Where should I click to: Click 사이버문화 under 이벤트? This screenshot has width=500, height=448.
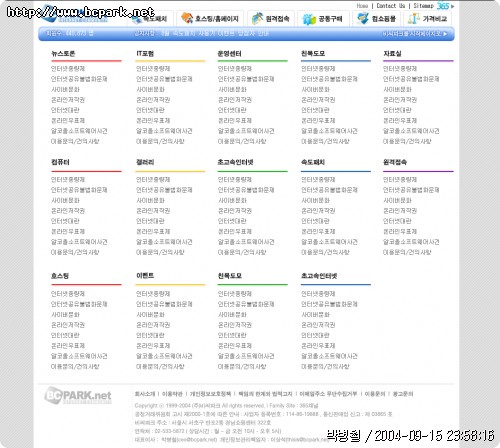pos(150,315)
